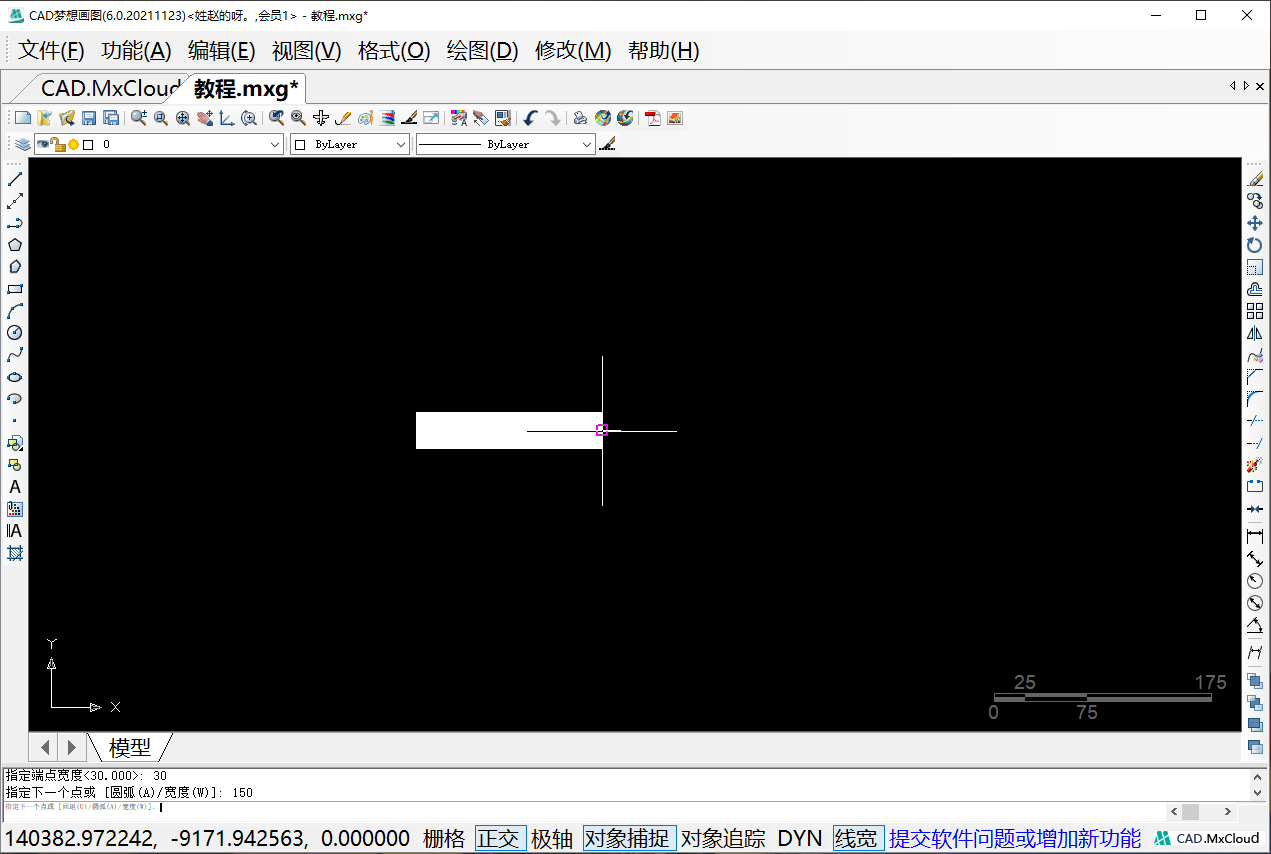Open the Array tool
Screen dimensions: 1271x854
click(1255, 311)
